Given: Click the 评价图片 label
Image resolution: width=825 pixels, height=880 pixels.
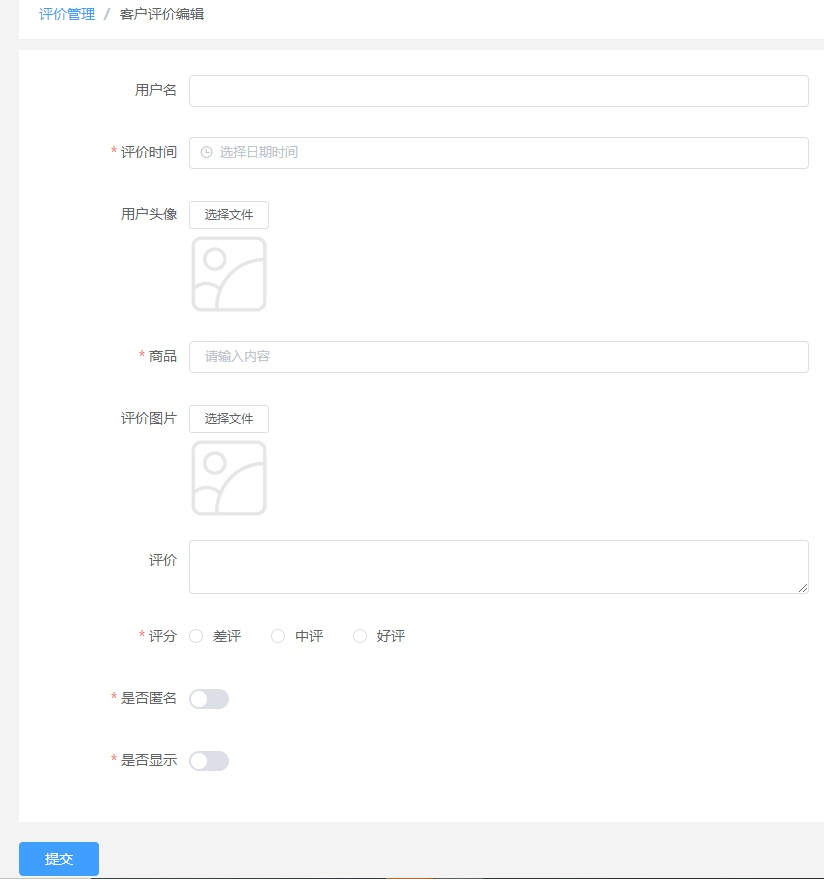Looking at the screenshot, I should click(149, 418).
